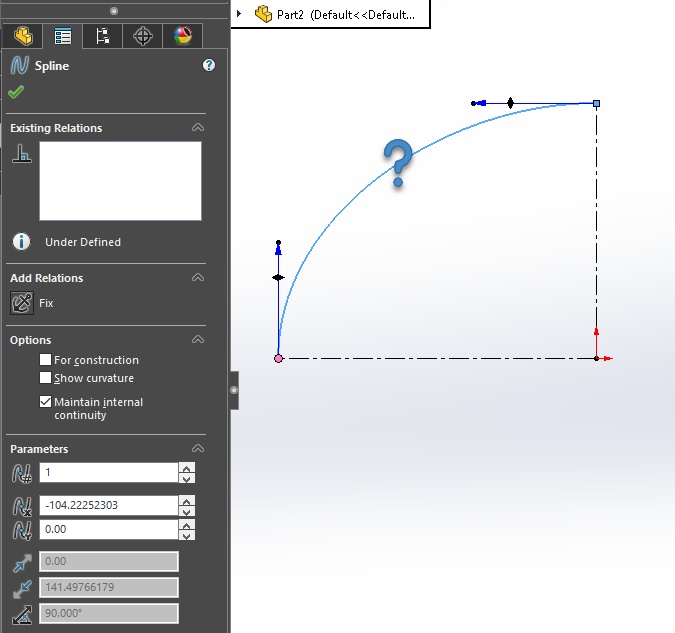Click the X coordinate field -104.22252303
This screenshot has width=675, height=633.
click(x=108, y=505)
